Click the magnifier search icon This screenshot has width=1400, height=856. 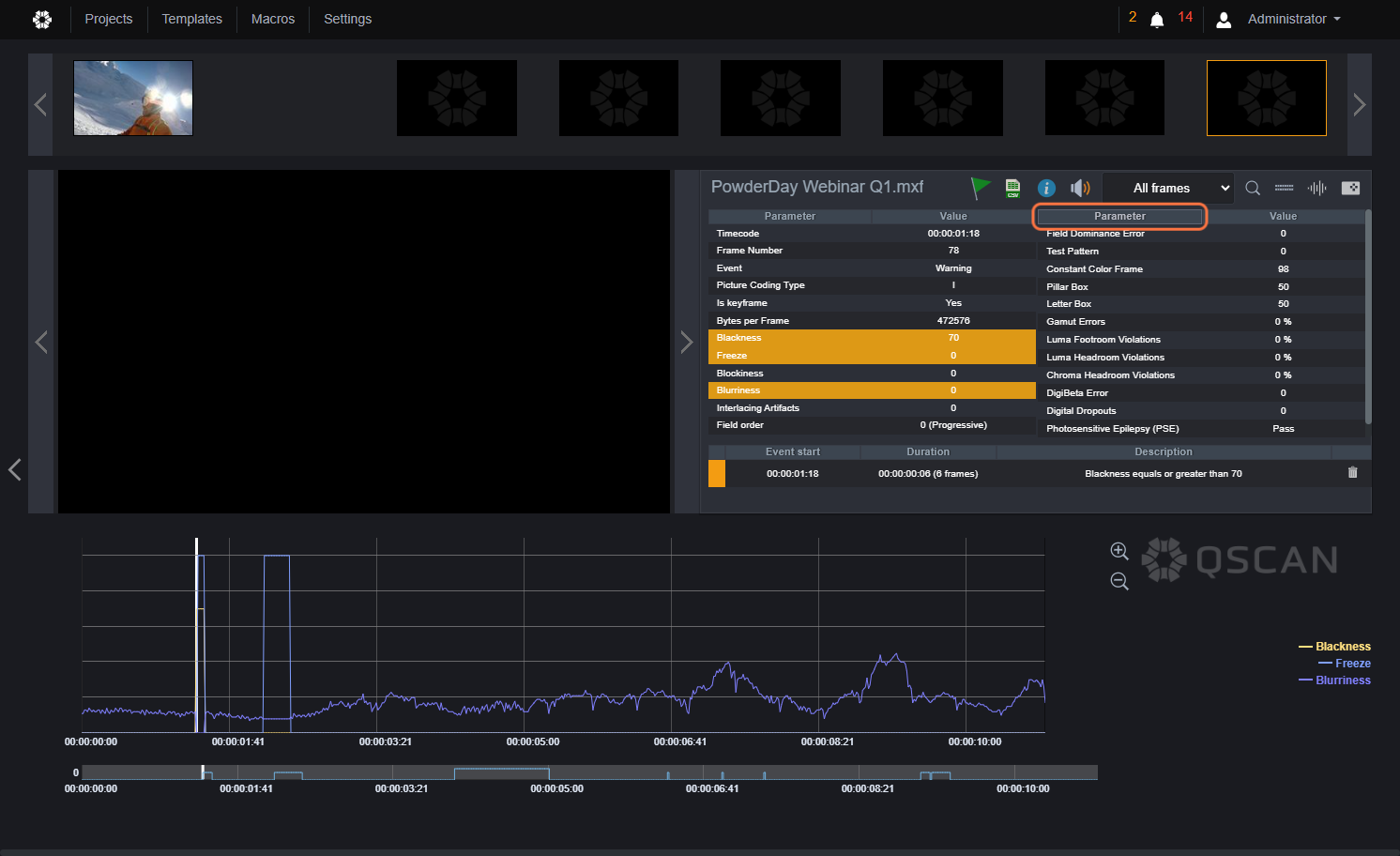[x=1253, y=188]
